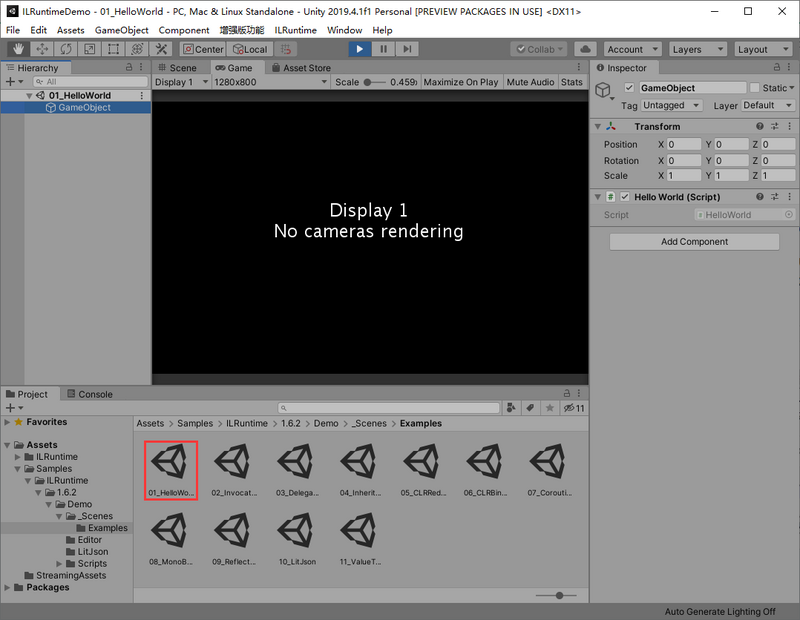This screenshot has height=620, width=800.
Task: Toggle Maximize On Play
Action: click(x=461, y=82)
